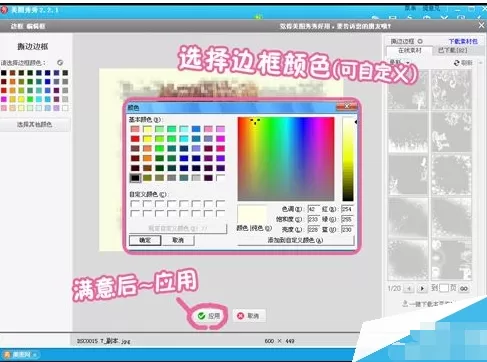Choose the tree border thumbnail

coord(408,90)
